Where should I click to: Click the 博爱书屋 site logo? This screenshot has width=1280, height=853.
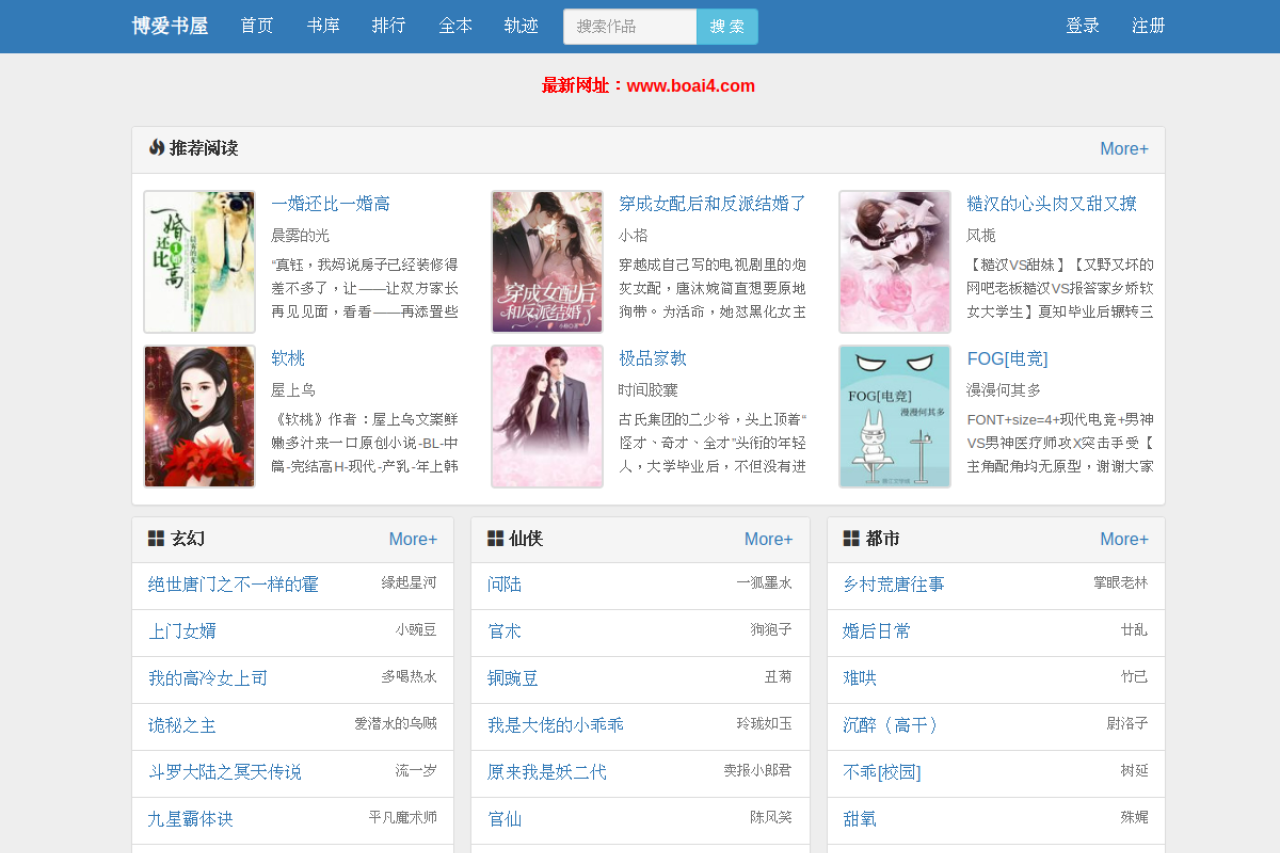(170, 26)
